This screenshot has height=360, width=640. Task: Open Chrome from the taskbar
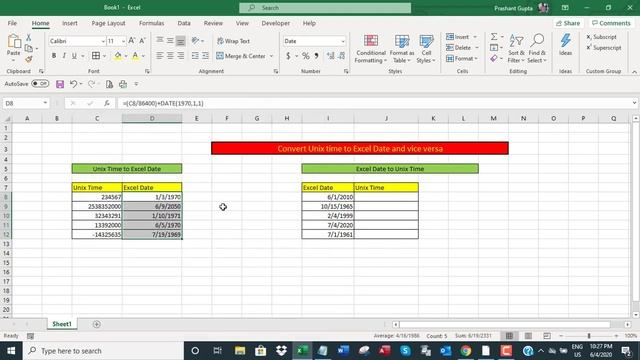tap(466, 351)
